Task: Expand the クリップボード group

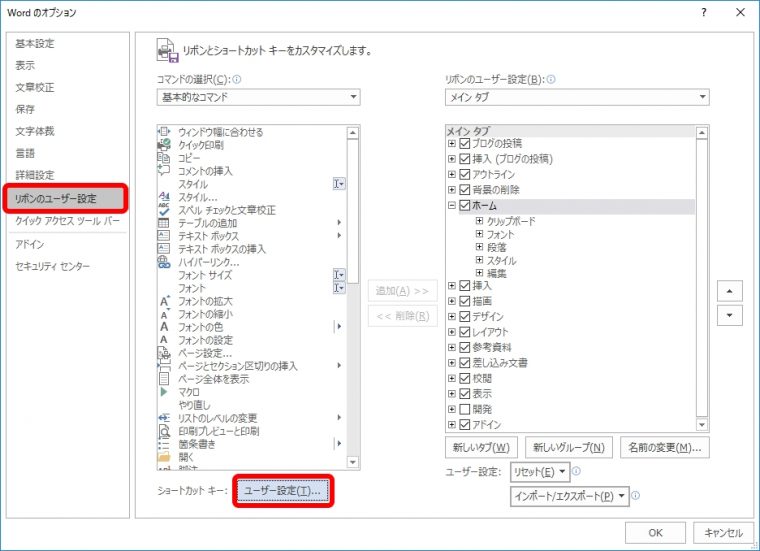Action: tap(479, 221)
